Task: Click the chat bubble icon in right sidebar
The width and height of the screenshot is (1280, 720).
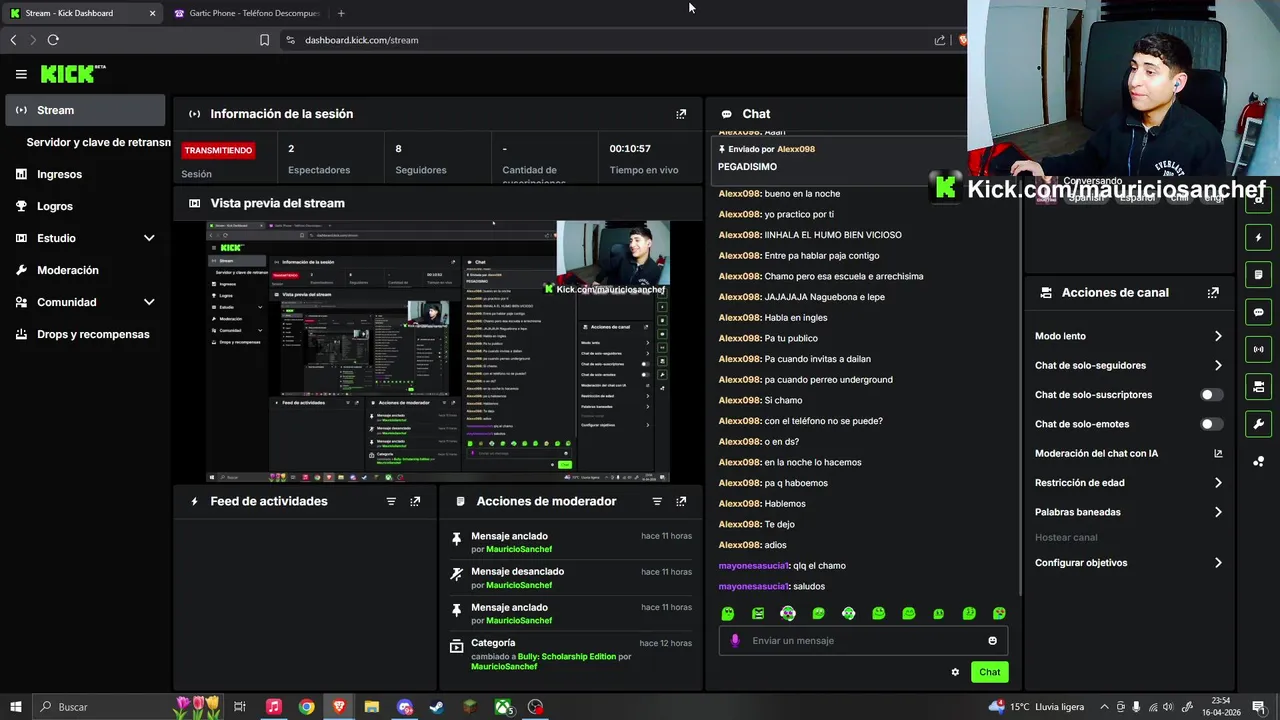Action: pyautogui.click(x=1258, y=312)
